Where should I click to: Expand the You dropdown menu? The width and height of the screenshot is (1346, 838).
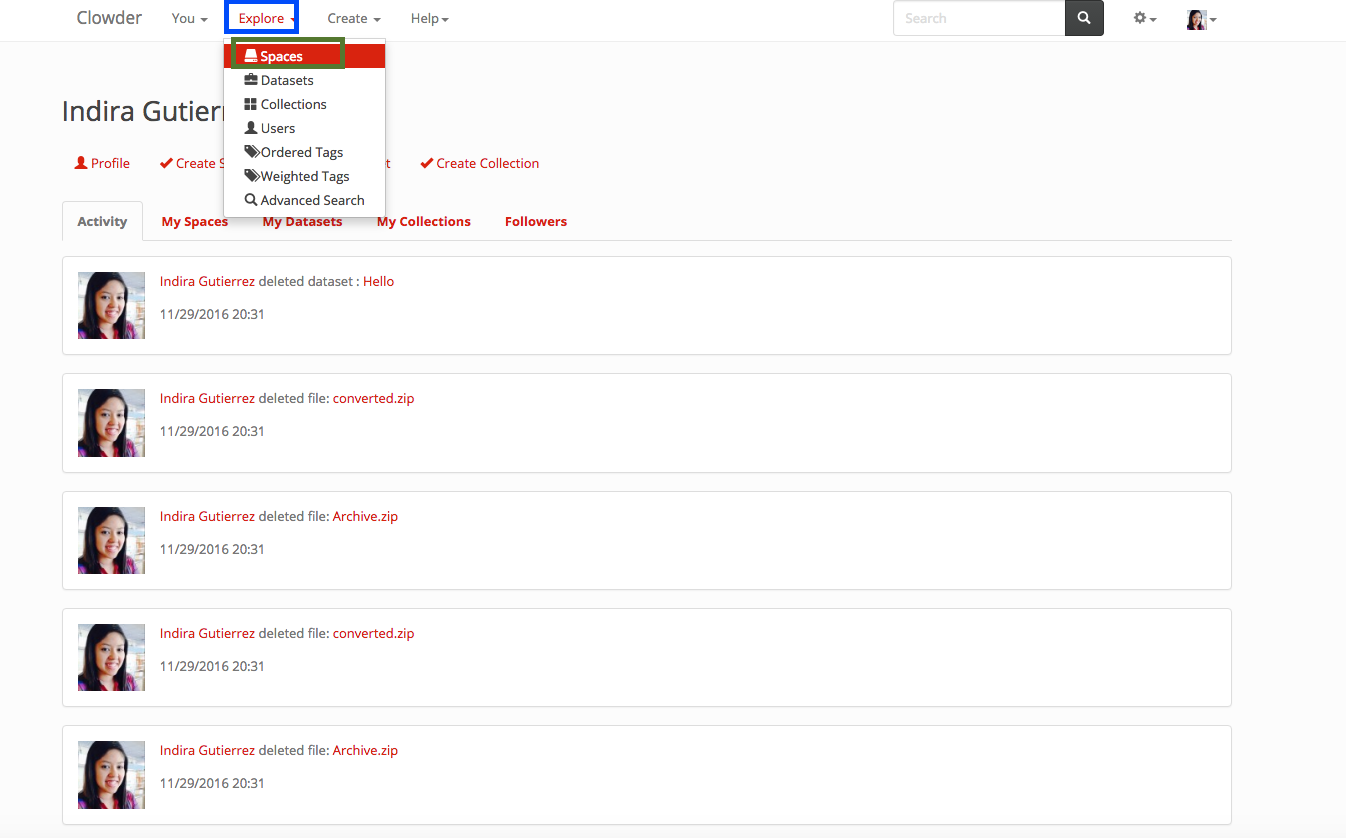189,18
